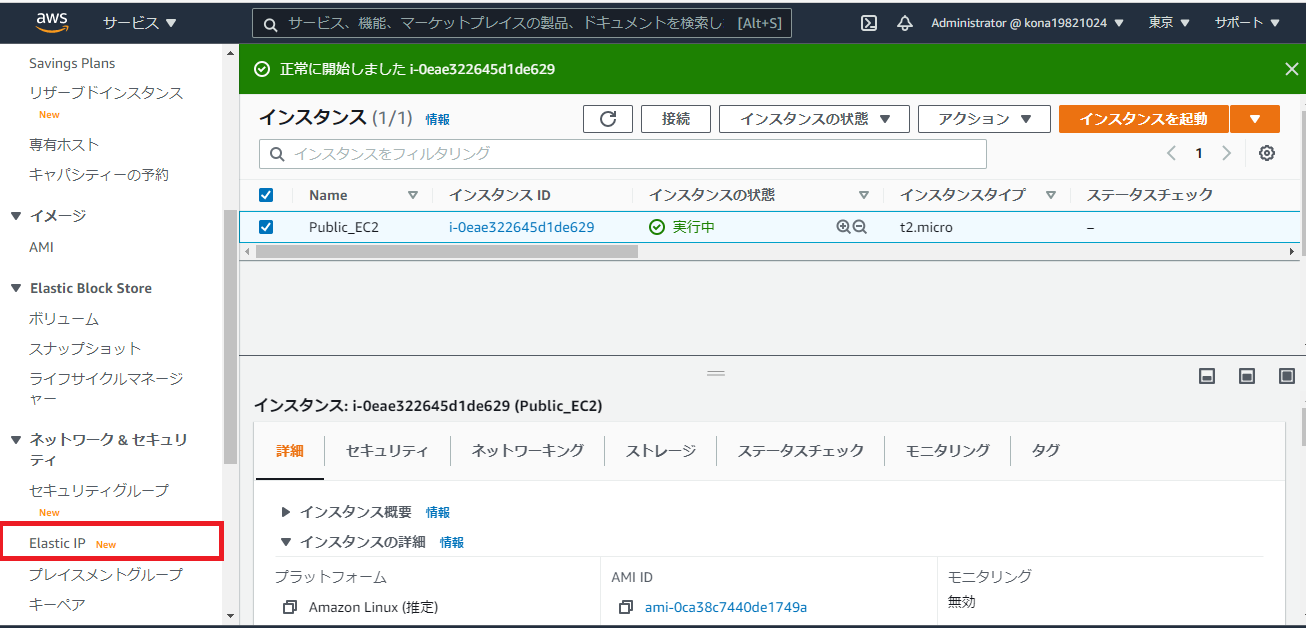Open キーペア in sidebar

pyautogui.click(x=57, y=605)
